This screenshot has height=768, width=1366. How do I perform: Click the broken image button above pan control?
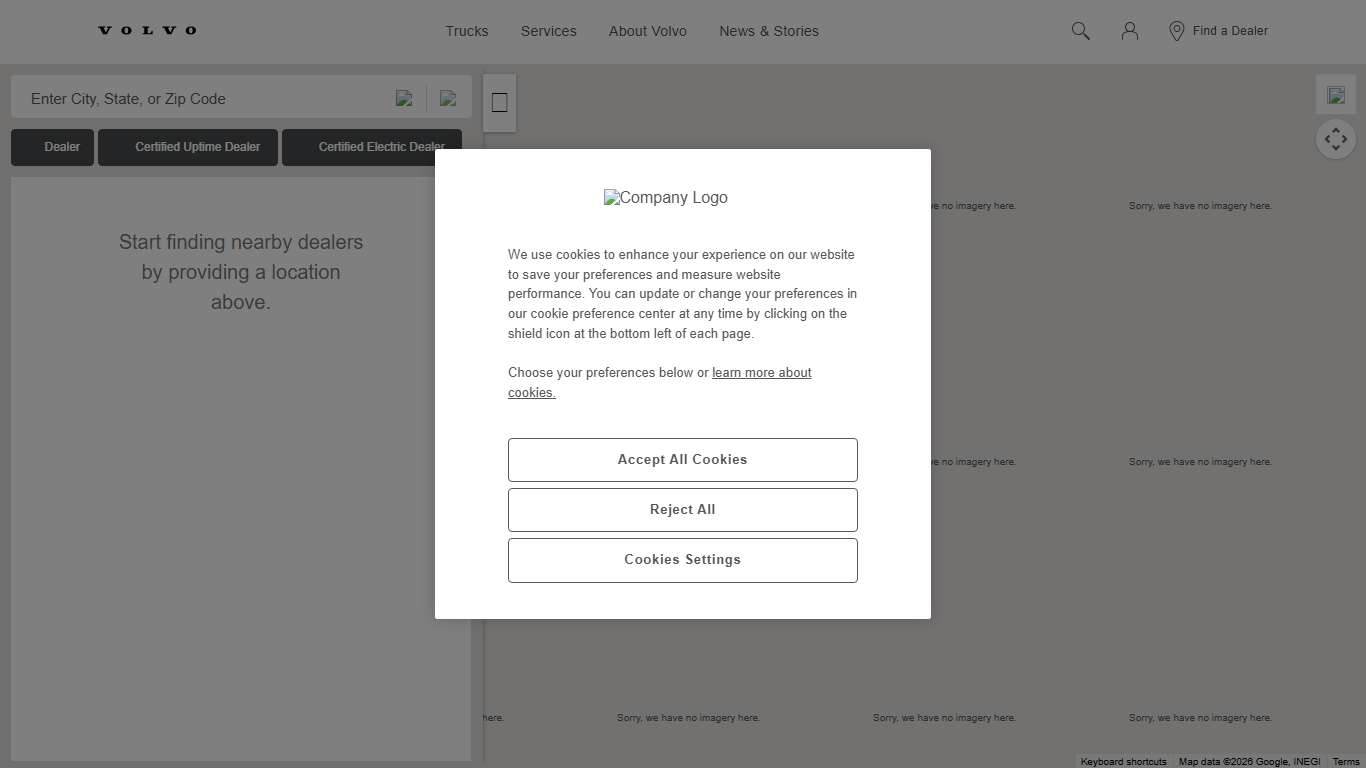point(1336,95)
